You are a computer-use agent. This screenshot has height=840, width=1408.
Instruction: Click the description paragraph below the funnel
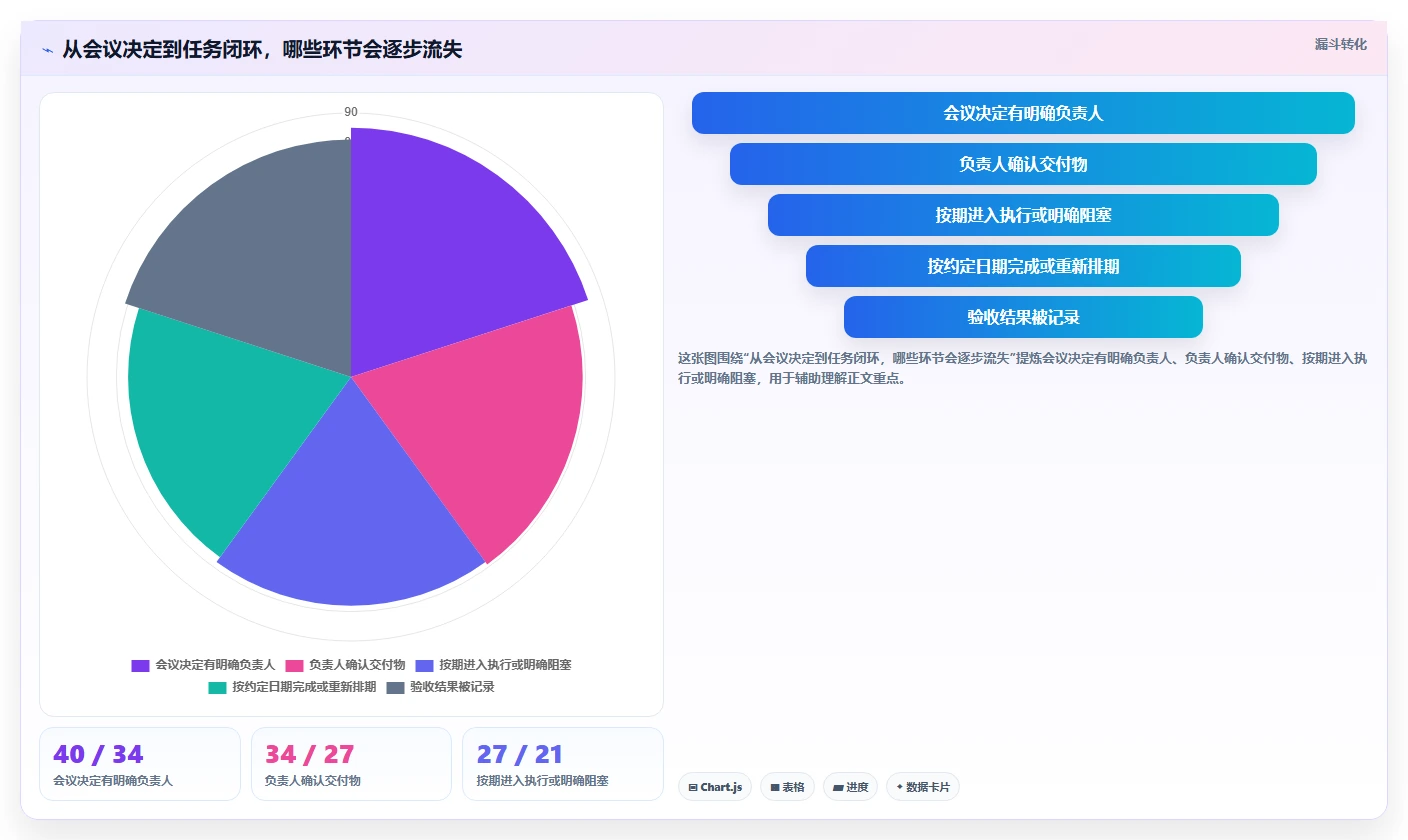[1023, 368]
